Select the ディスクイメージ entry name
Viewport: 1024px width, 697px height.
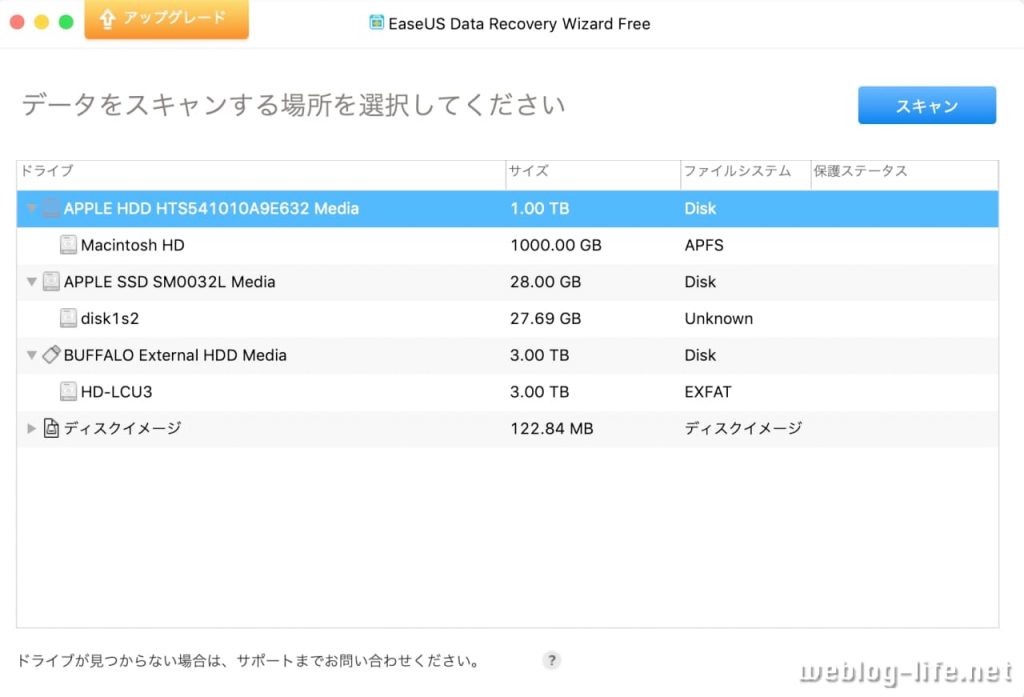click(123, 428)
